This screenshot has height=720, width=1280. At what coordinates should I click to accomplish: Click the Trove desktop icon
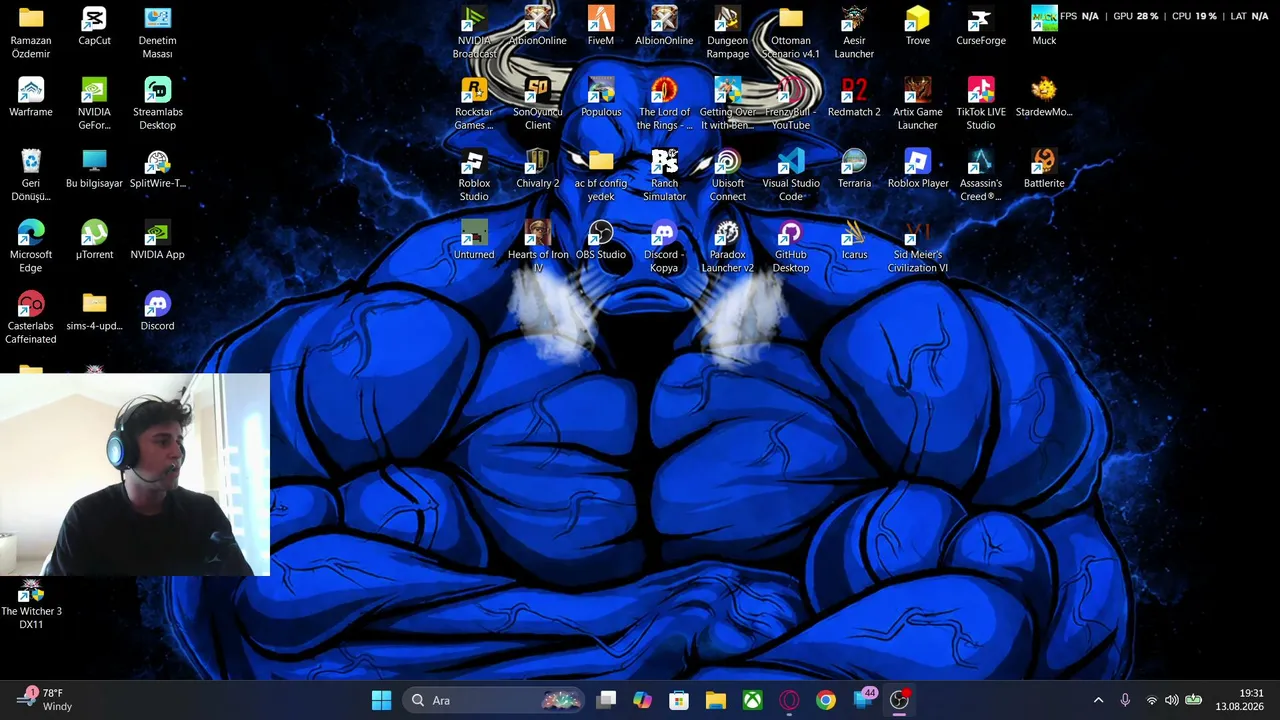[x=917, y=27]
